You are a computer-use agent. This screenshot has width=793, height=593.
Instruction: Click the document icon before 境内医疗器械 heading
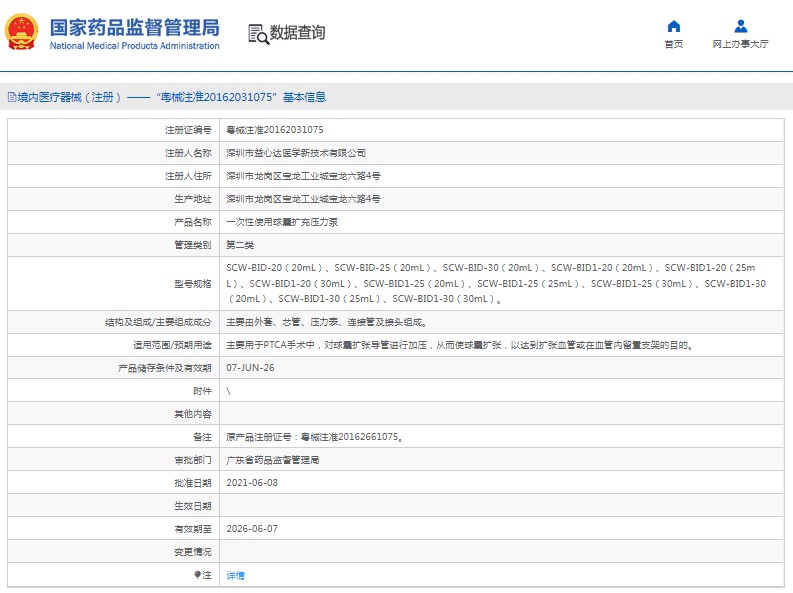pyautogui.click(x=11, y=98)
